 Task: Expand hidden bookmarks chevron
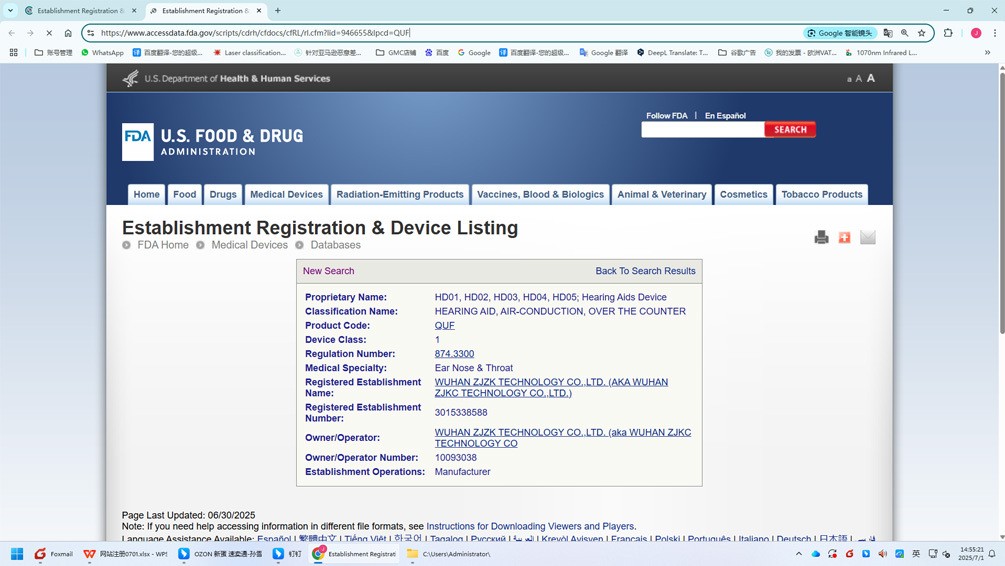coord(987,53)
